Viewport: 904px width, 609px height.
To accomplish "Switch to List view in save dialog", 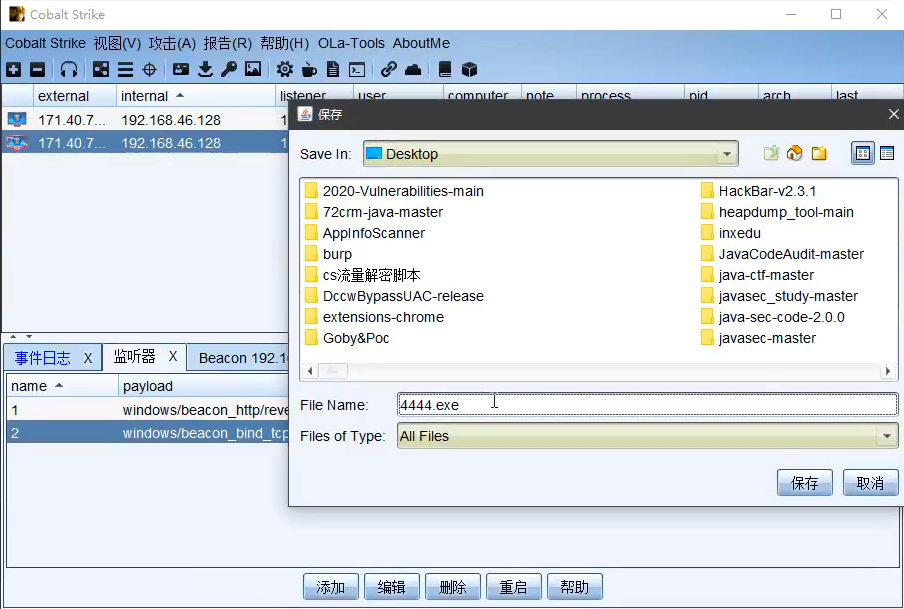I will click(862, 153).
